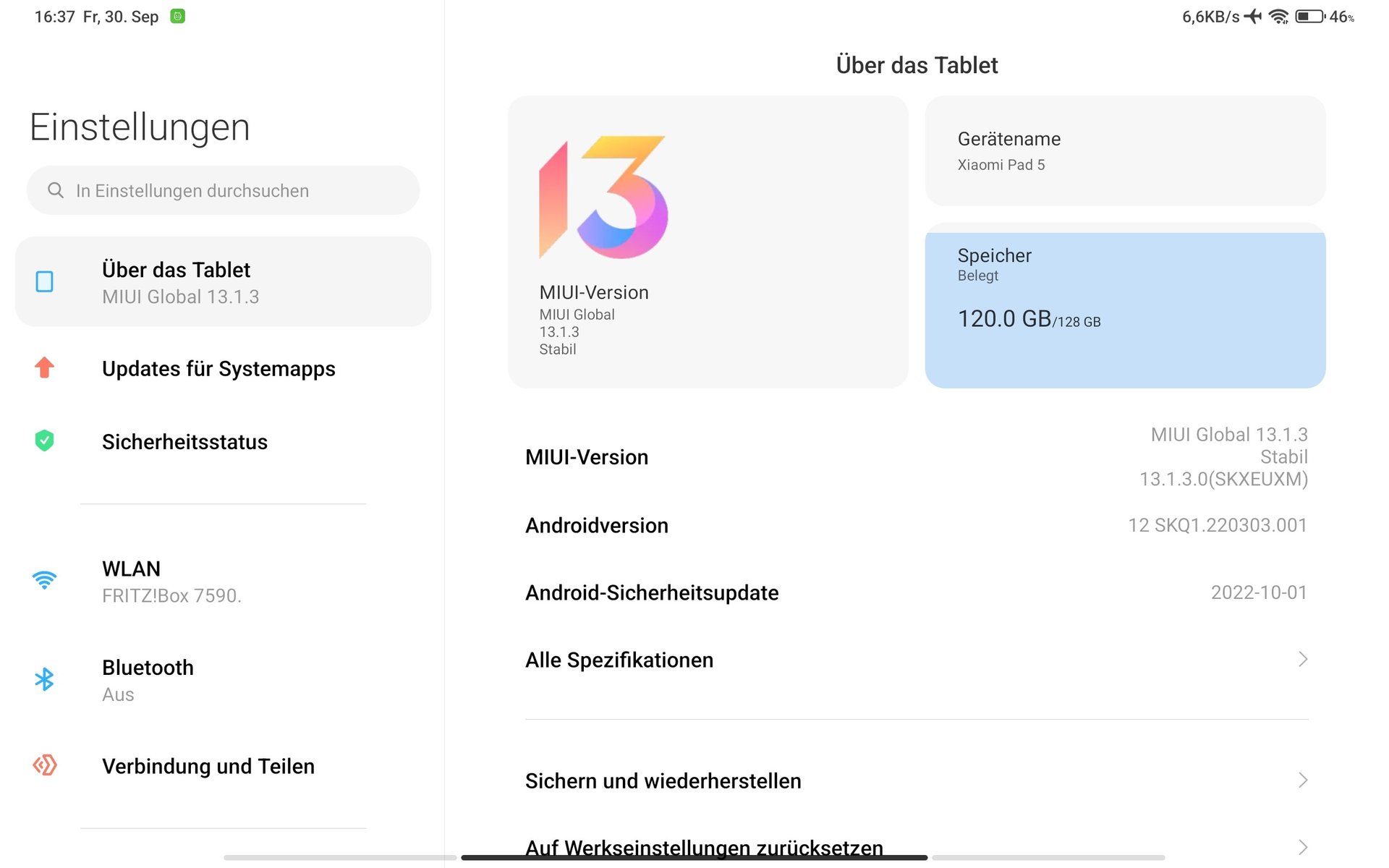Image resolution: width=1389 pixels, height=868 pixels.
Task: Tap the Androidversion row
Action: 916,525
